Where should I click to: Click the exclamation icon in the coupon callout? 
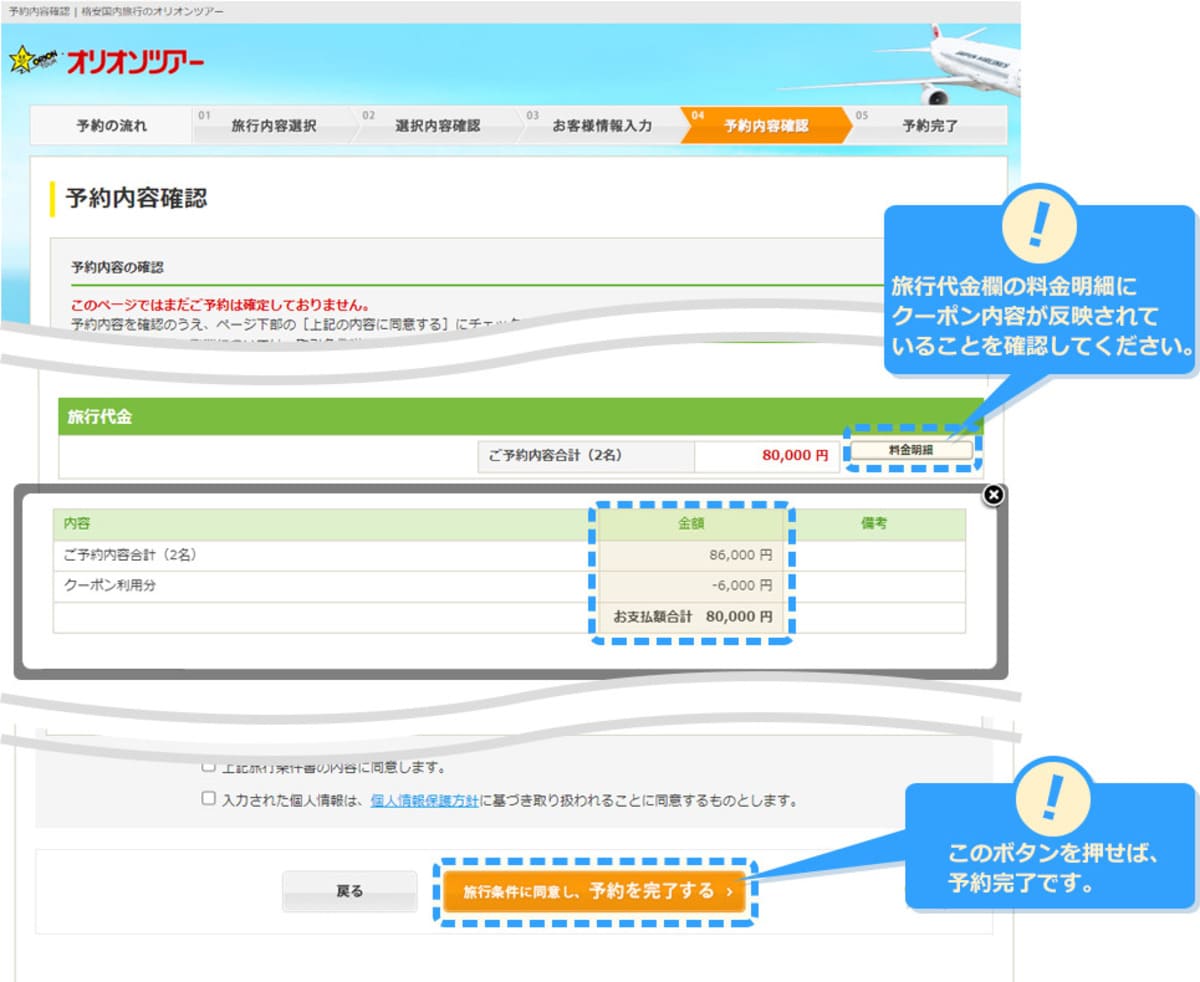(1038, 228)
